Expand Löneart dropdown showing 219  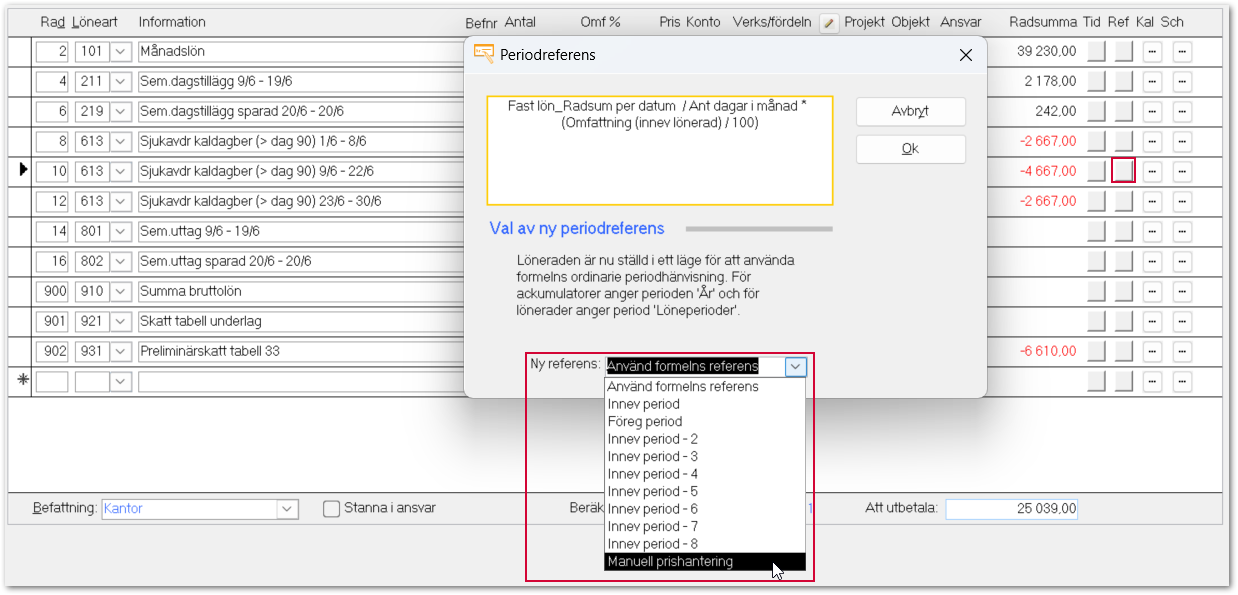121,111
